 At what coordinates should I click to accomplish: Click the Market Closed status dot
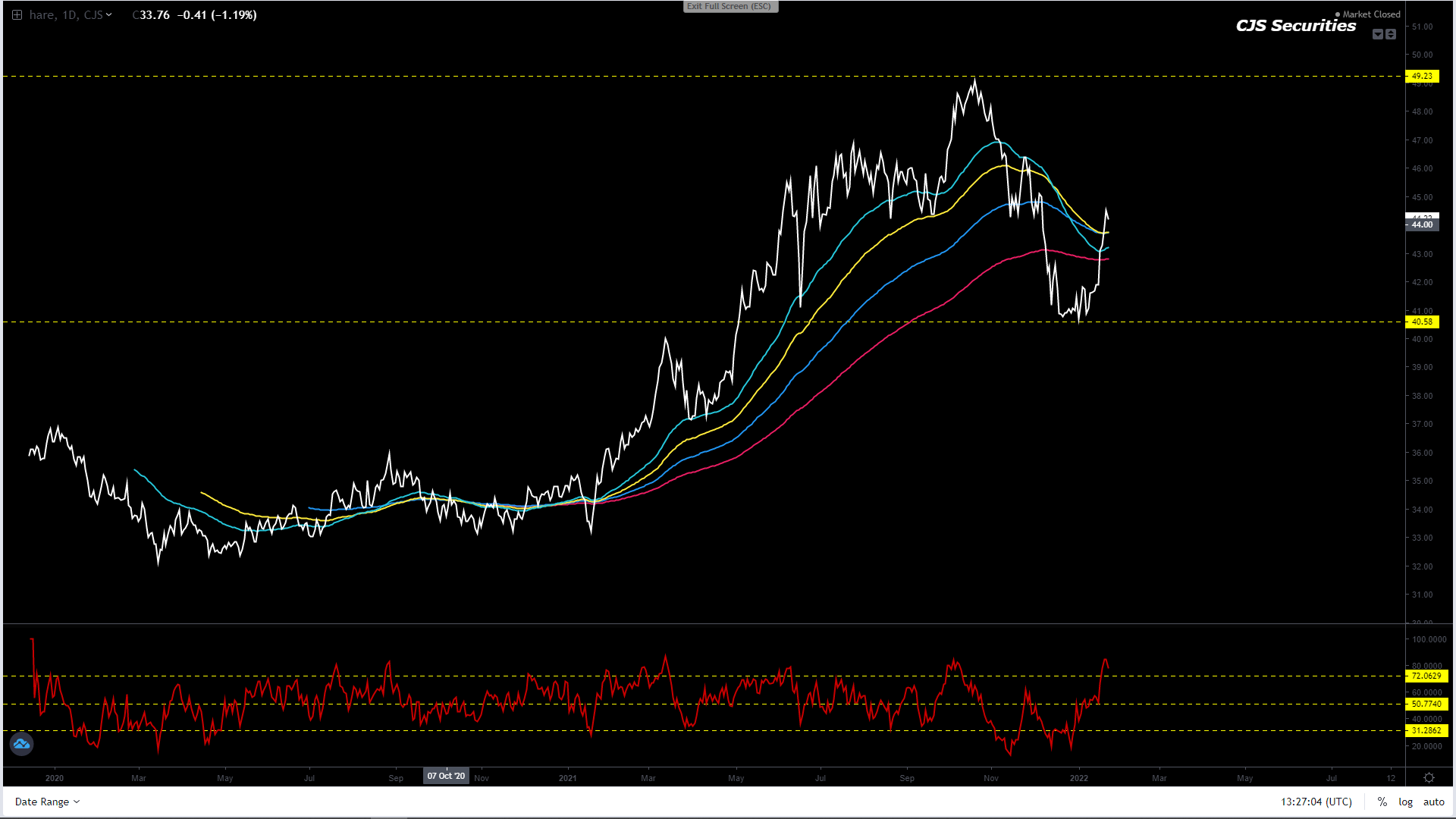click(x=1338, y=14)
